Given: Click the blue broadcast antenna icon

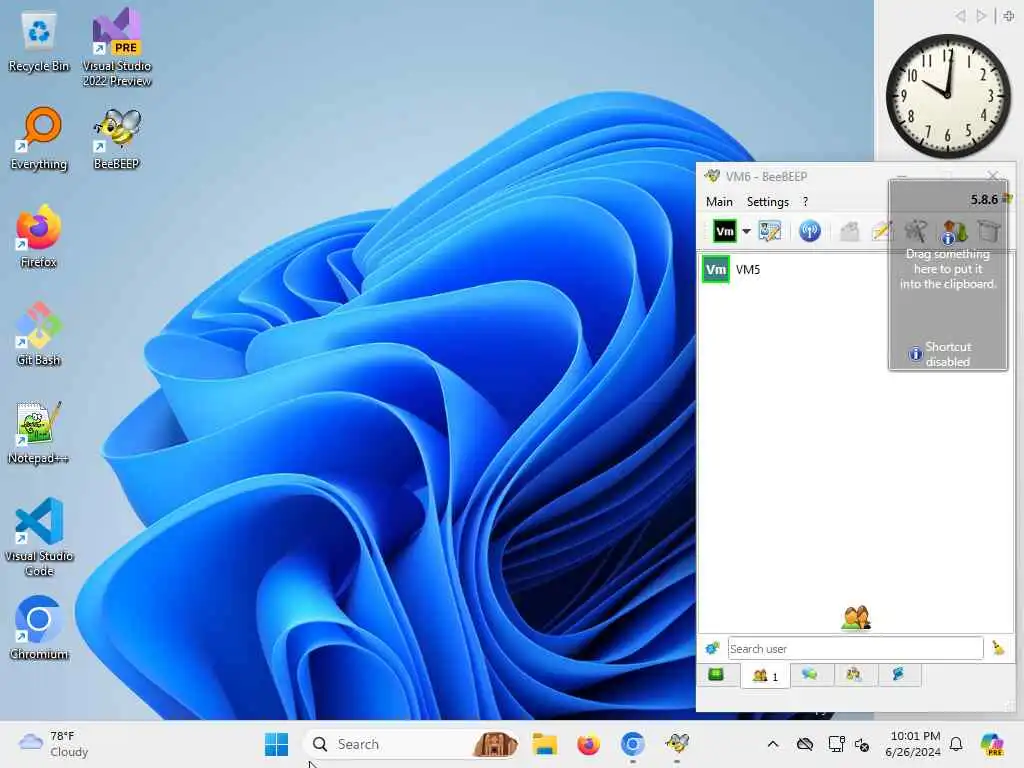Looking at the screenshot, I should pos(809,231).
